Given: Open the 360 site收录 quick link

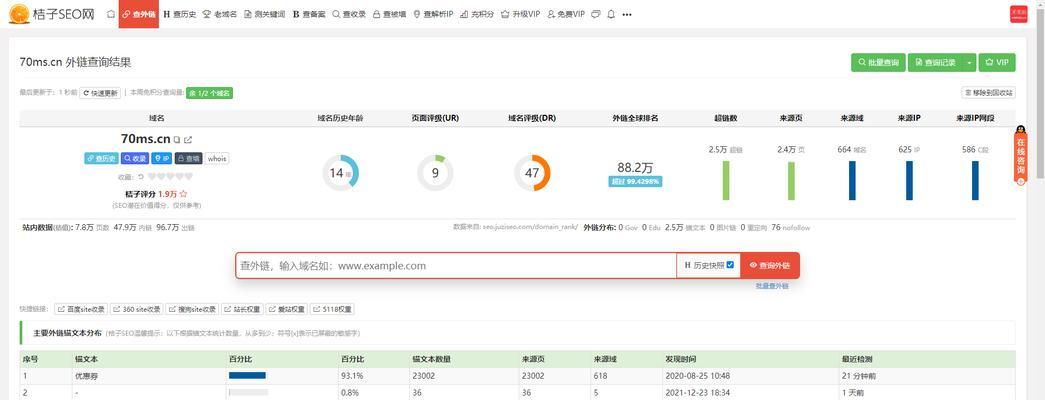Looking at the screenshot, I should pyautogui.click(x=137, y=309).
